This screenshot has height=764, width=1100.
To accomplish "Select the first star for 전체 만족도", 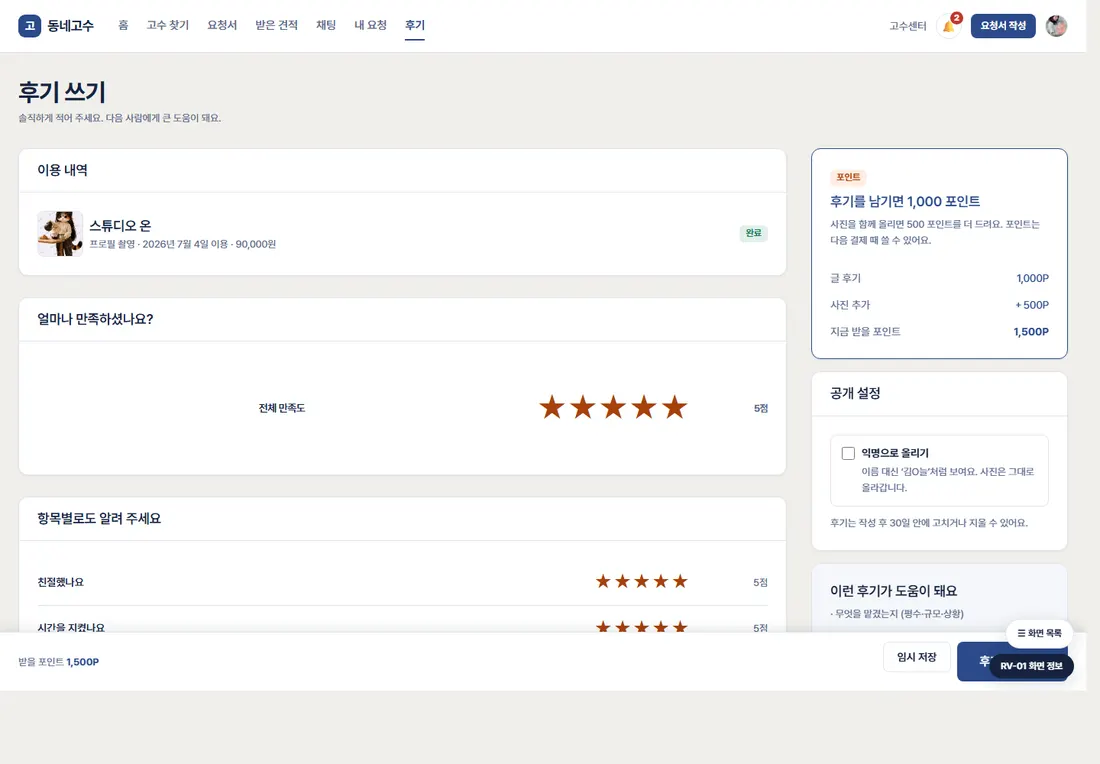I will pos(552,407).
